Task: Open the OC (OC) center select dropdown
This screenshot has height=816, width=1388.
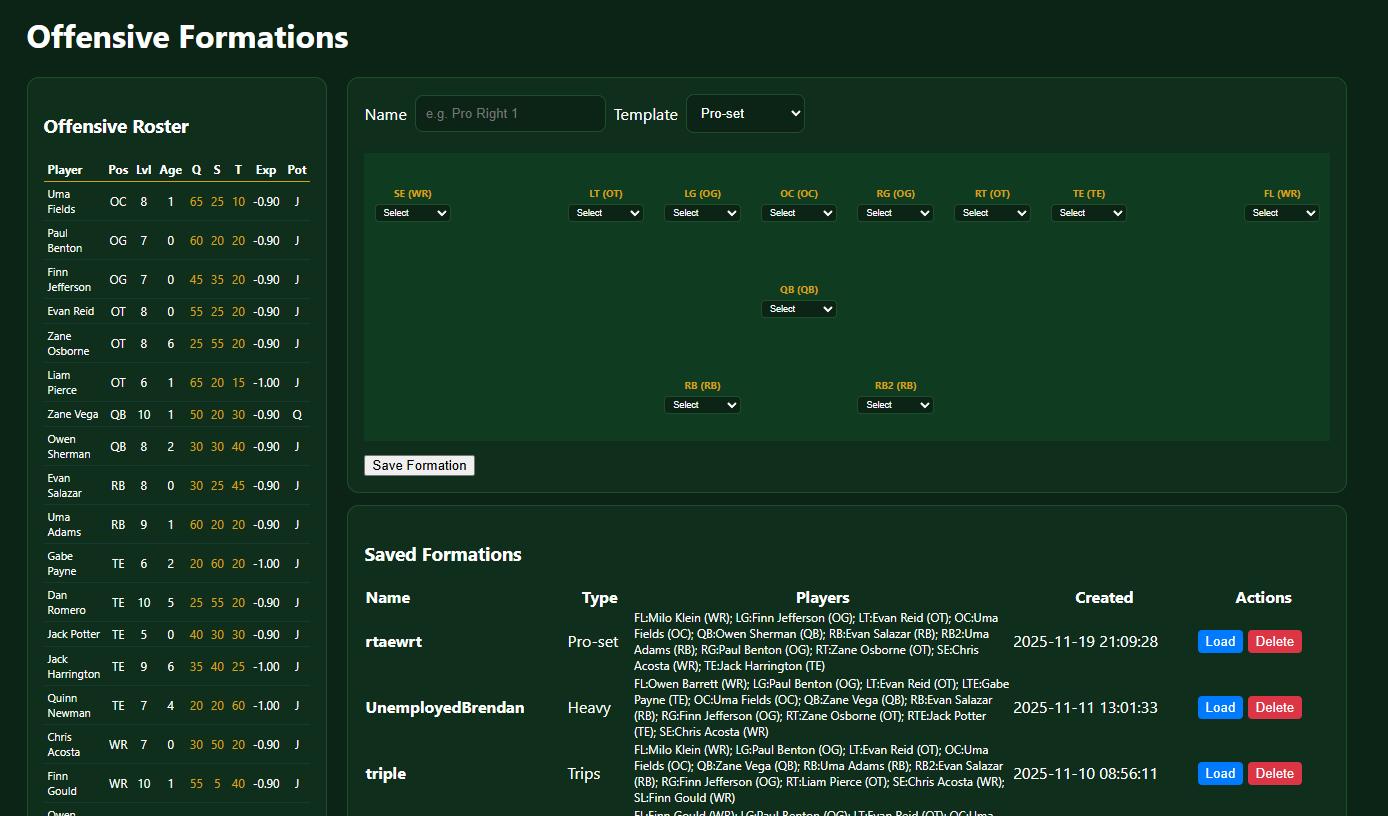Action: point(799,213)
